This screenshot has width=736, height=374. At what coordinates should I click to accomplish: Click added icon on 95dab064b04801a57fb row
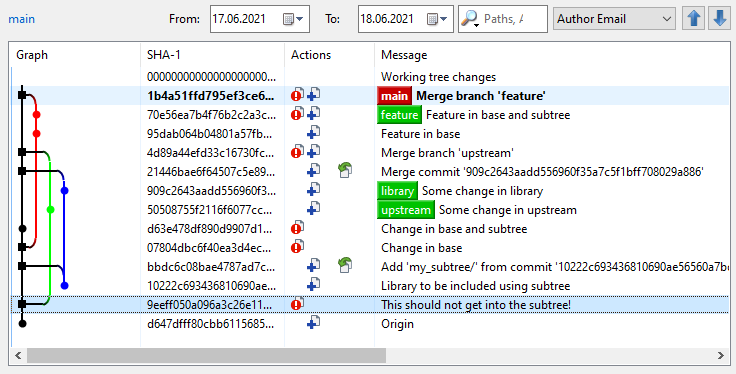pyautogui.click(x=314, y=133)
